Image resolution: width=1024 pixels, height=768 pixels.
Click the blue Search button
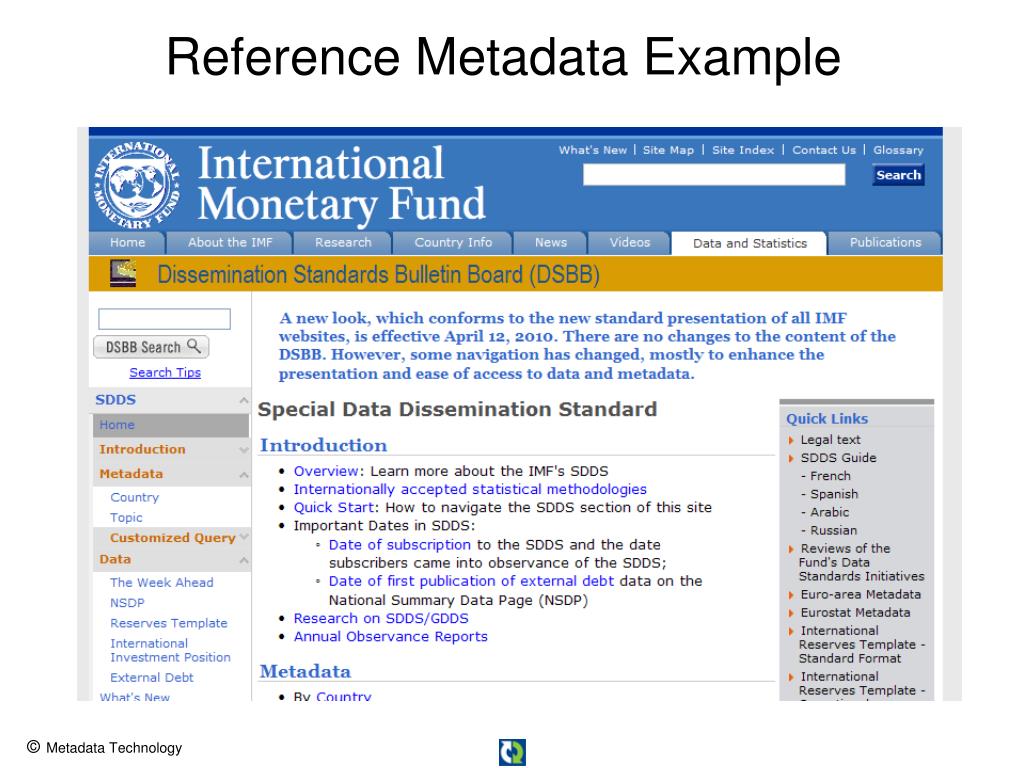[x=898, y=175]
